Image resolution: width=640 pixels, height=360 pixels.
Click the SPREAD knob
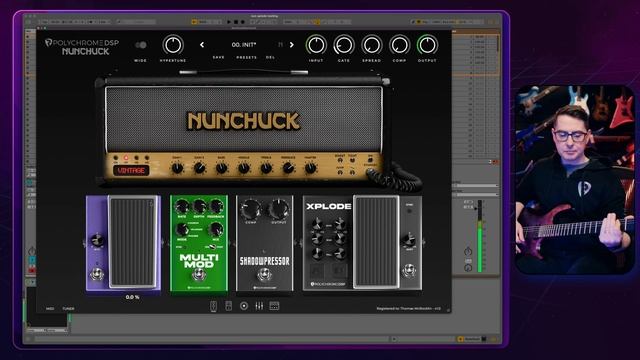[x=371, y=45]
